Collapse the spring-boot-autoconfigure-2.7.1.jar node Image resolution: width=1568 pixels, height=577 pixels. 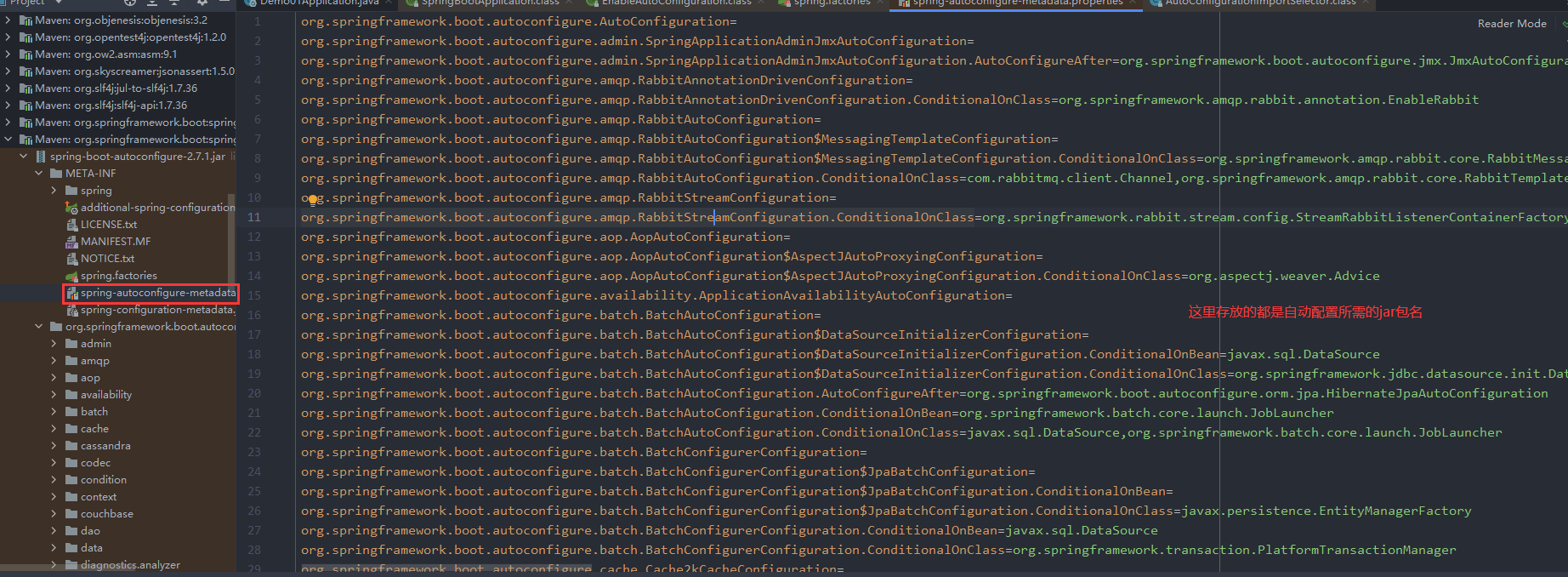click(x=24, y=157)
